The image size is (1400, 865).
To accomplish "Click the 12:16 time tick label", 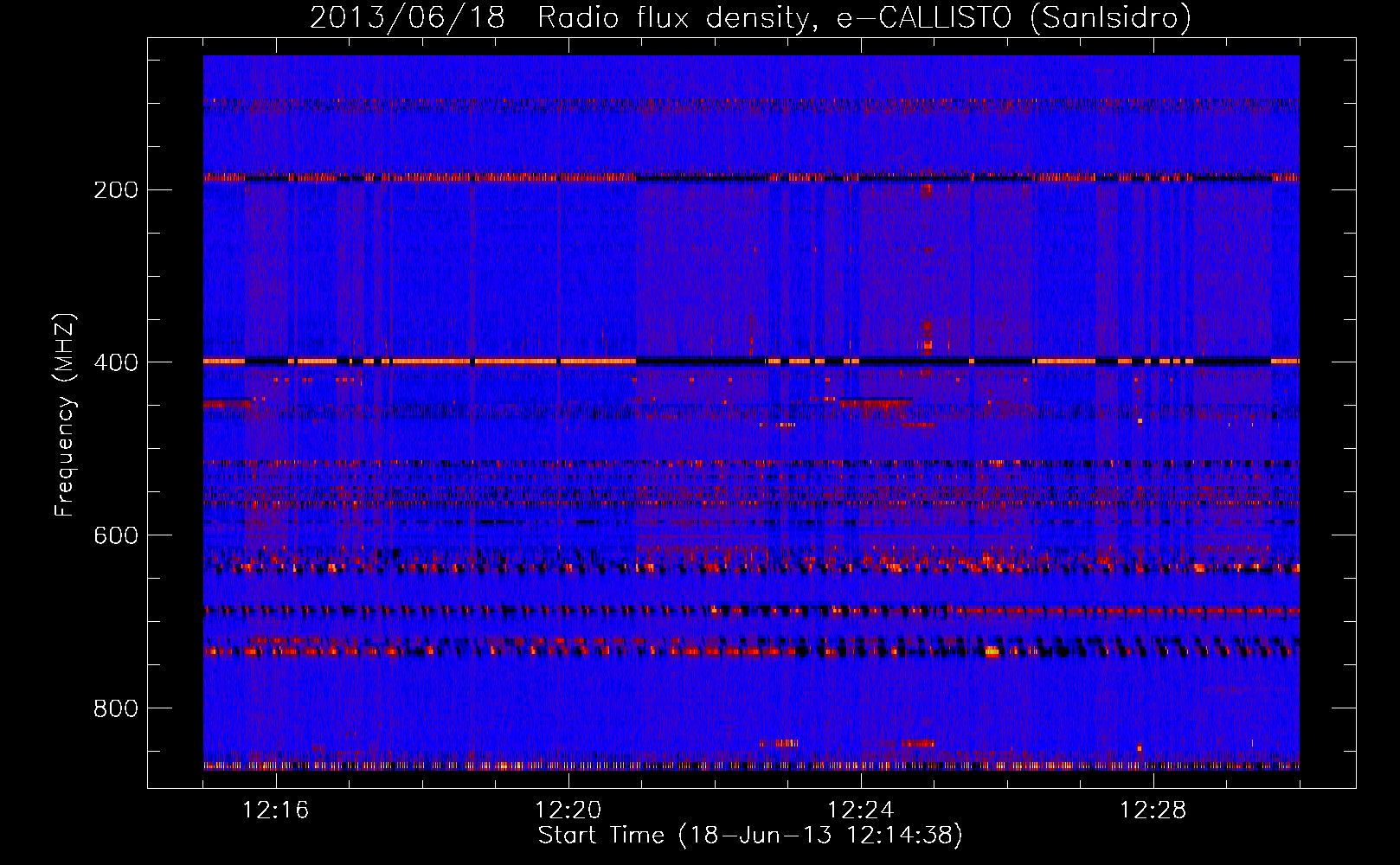I will coord(276,811).
